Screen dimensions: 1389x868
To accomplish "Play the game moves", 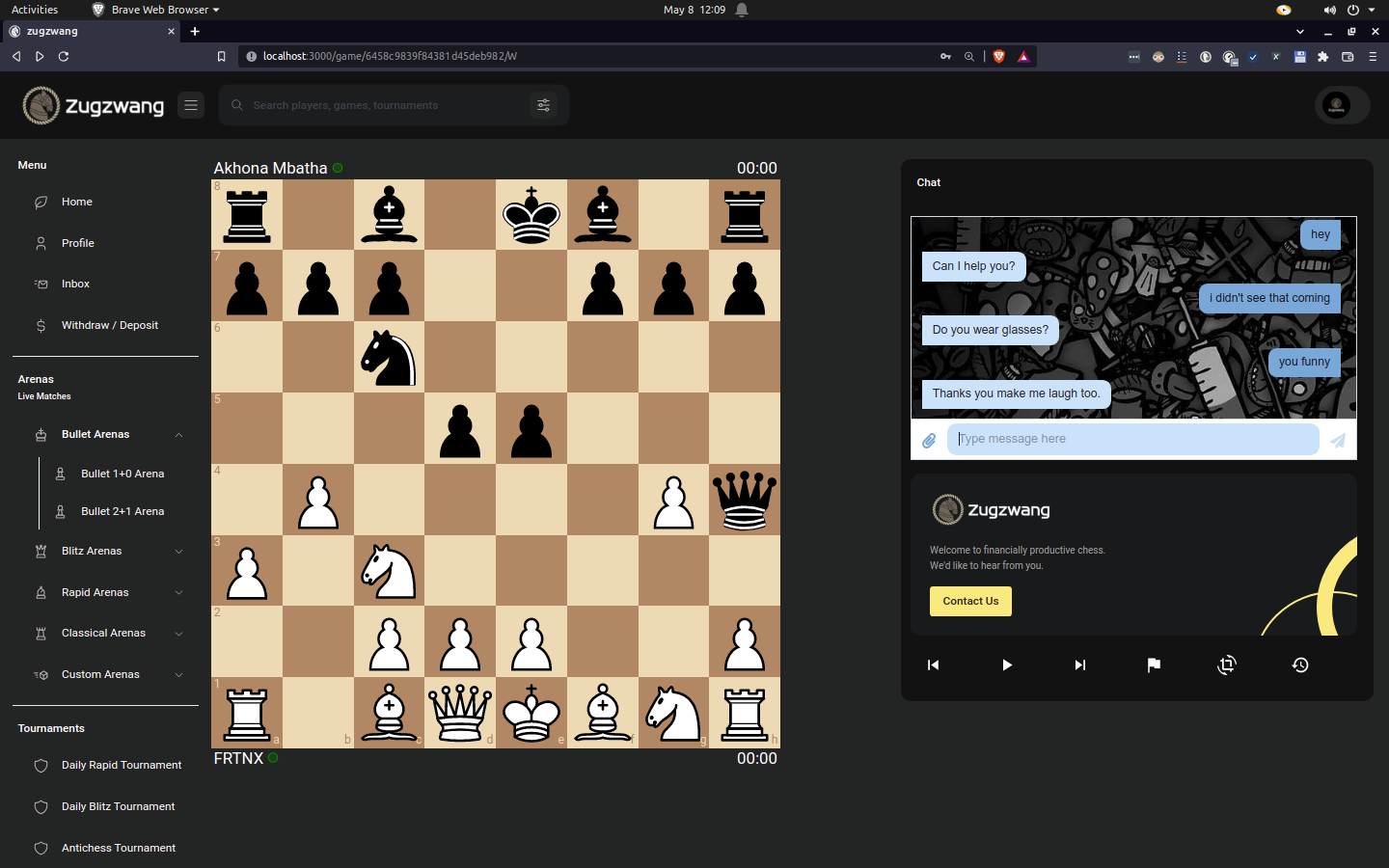I will (x=1007, y=665).
